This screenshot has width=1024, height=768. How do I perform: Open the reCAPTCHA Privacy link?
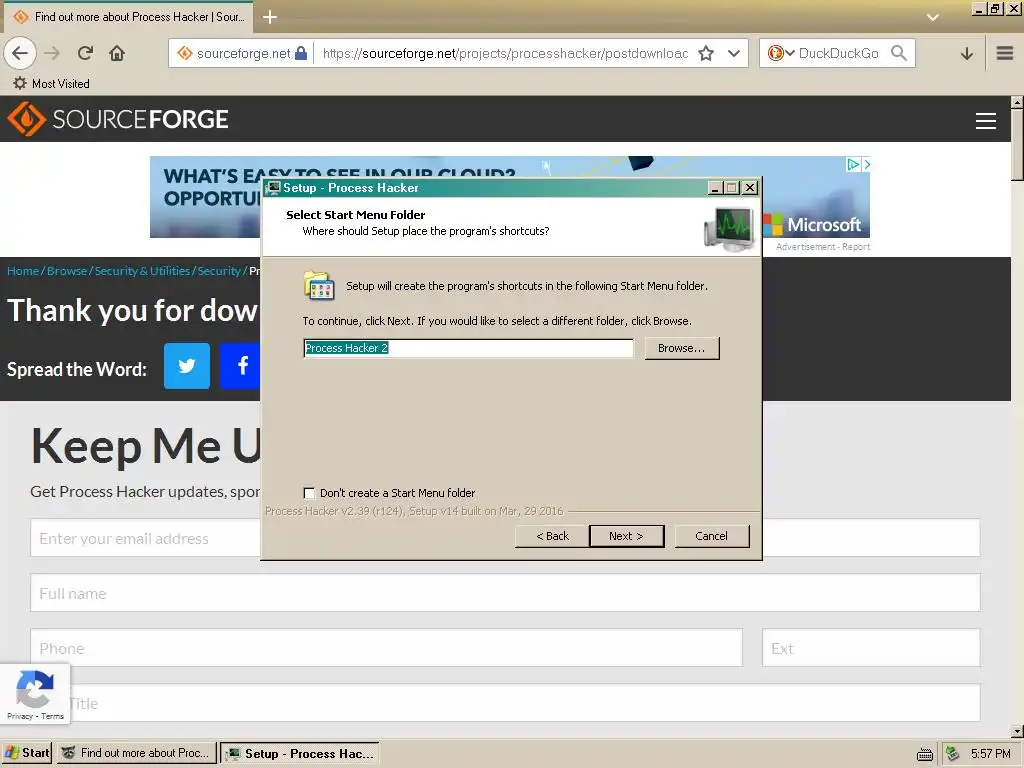20,716
